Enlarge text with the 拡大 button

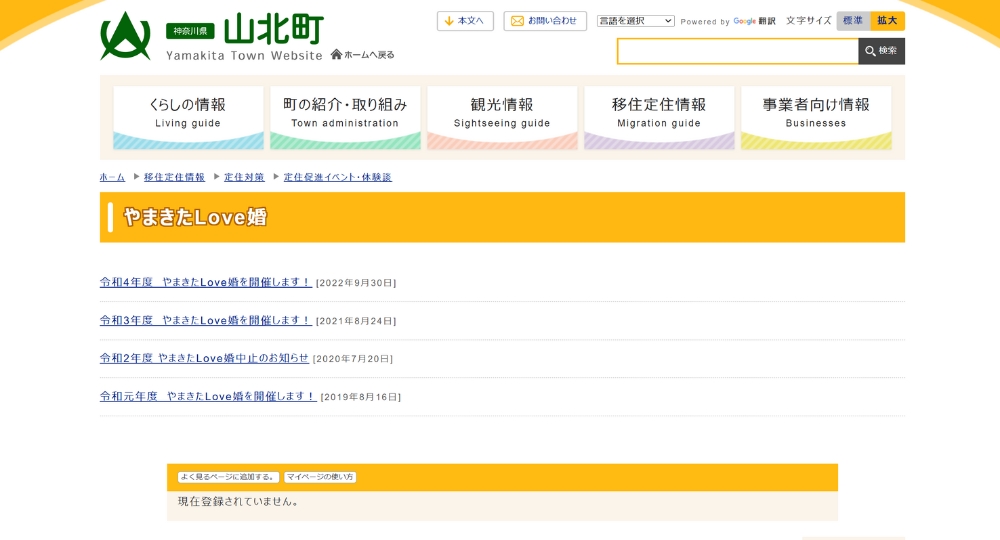tap(887, 21)
